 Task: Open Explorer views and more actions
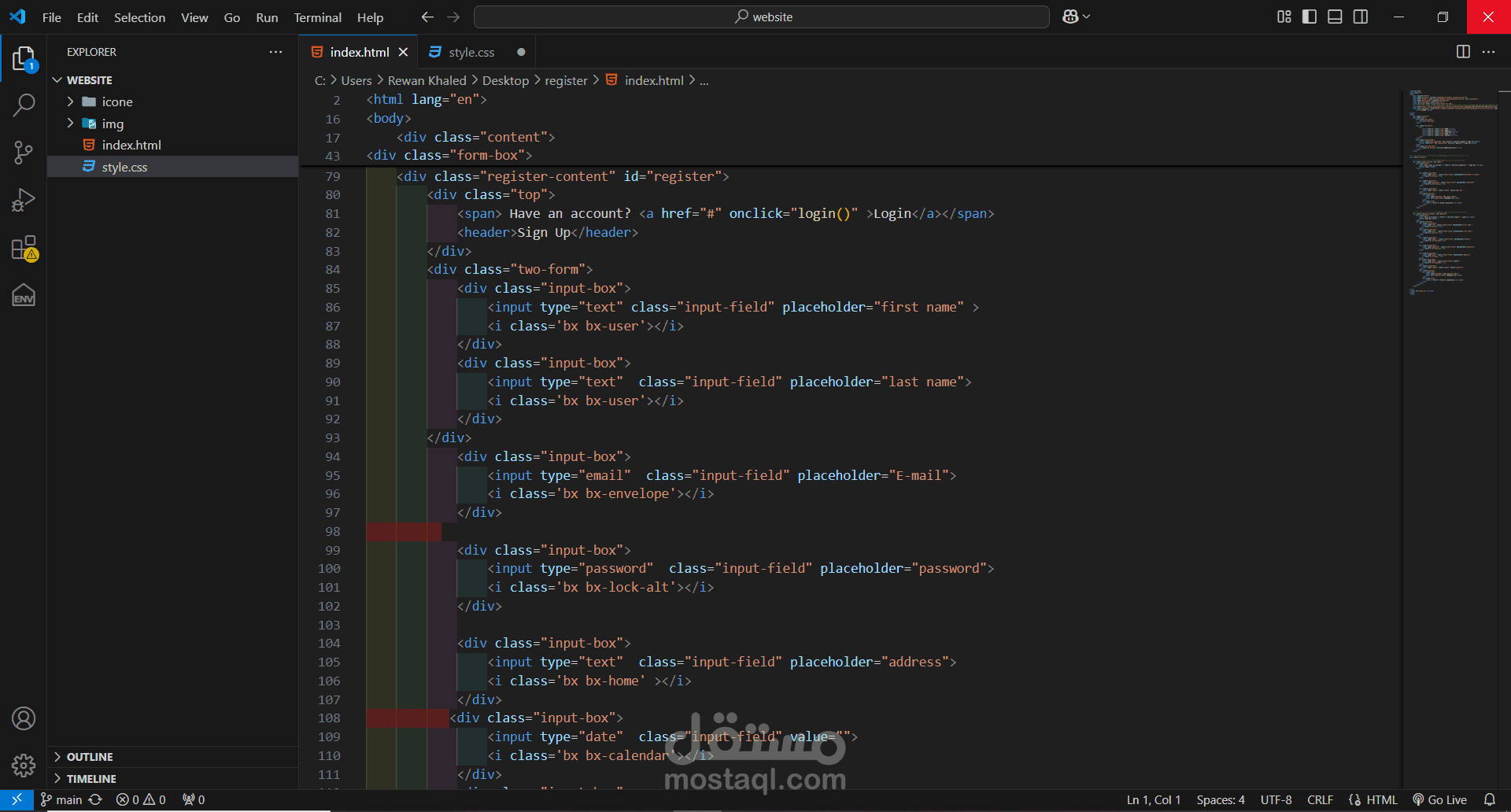[275, 52]
